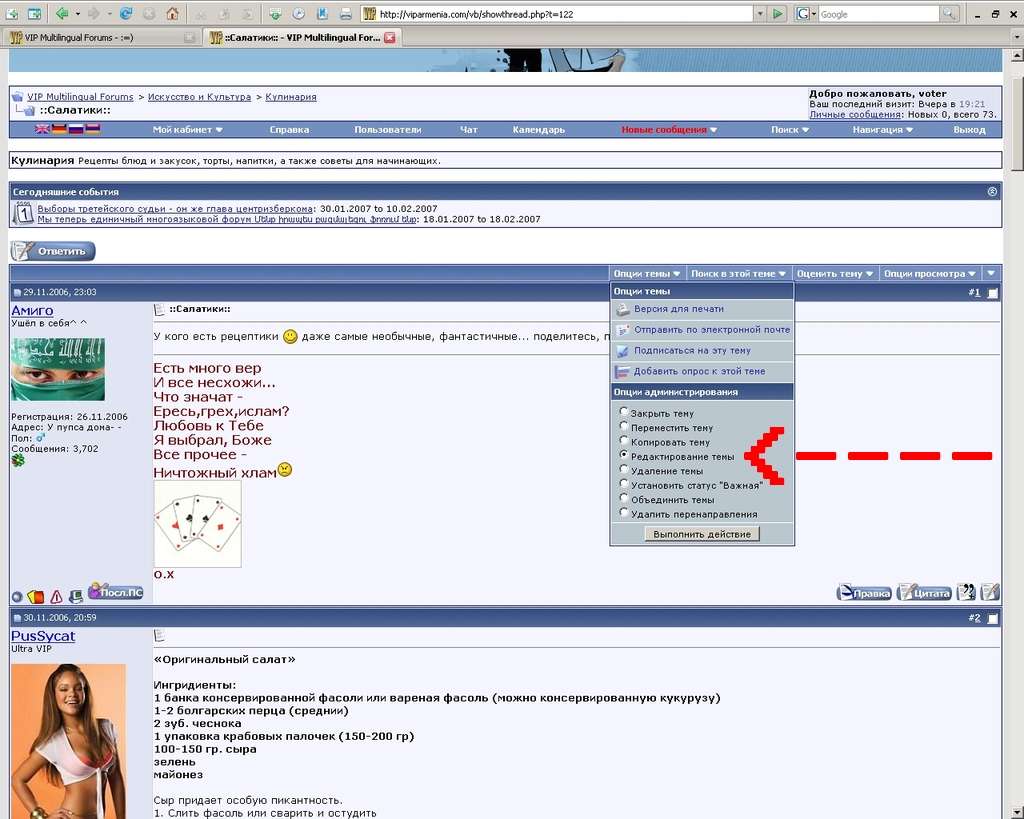The height and width of the screenshot is (819, 1024).
Task: Open the Опции просмотра dropdown
Action: pos(929,273)
